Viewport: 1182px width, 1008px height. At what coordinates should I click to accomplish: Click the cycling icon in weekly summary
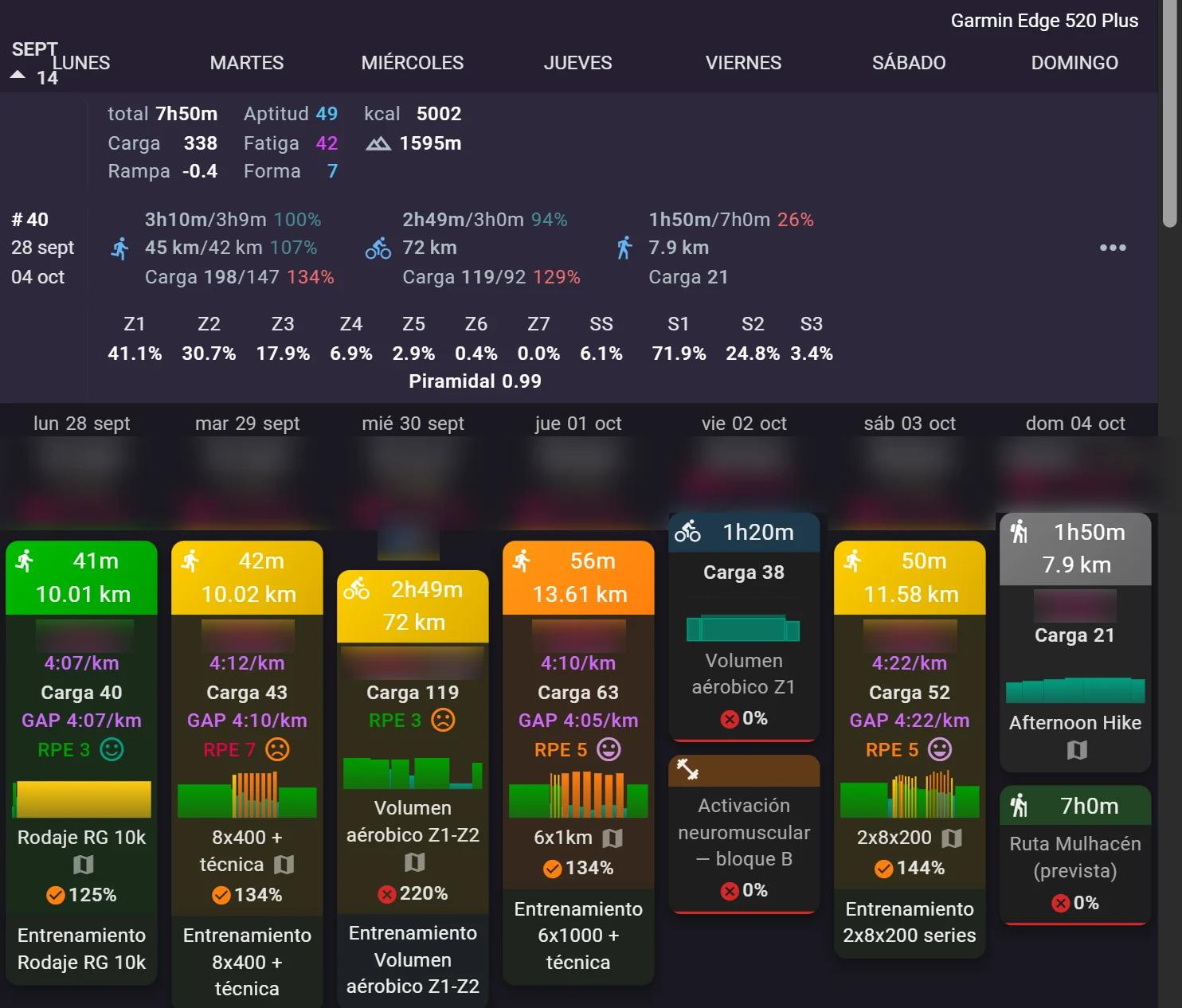click(x=378, y=248)
